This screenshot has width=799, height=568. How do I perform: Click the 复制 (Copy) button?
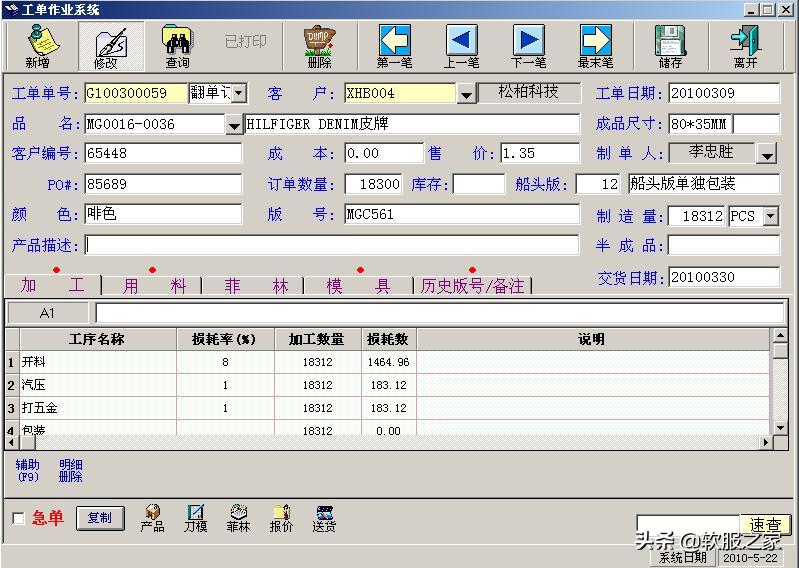tap(100, 518)
